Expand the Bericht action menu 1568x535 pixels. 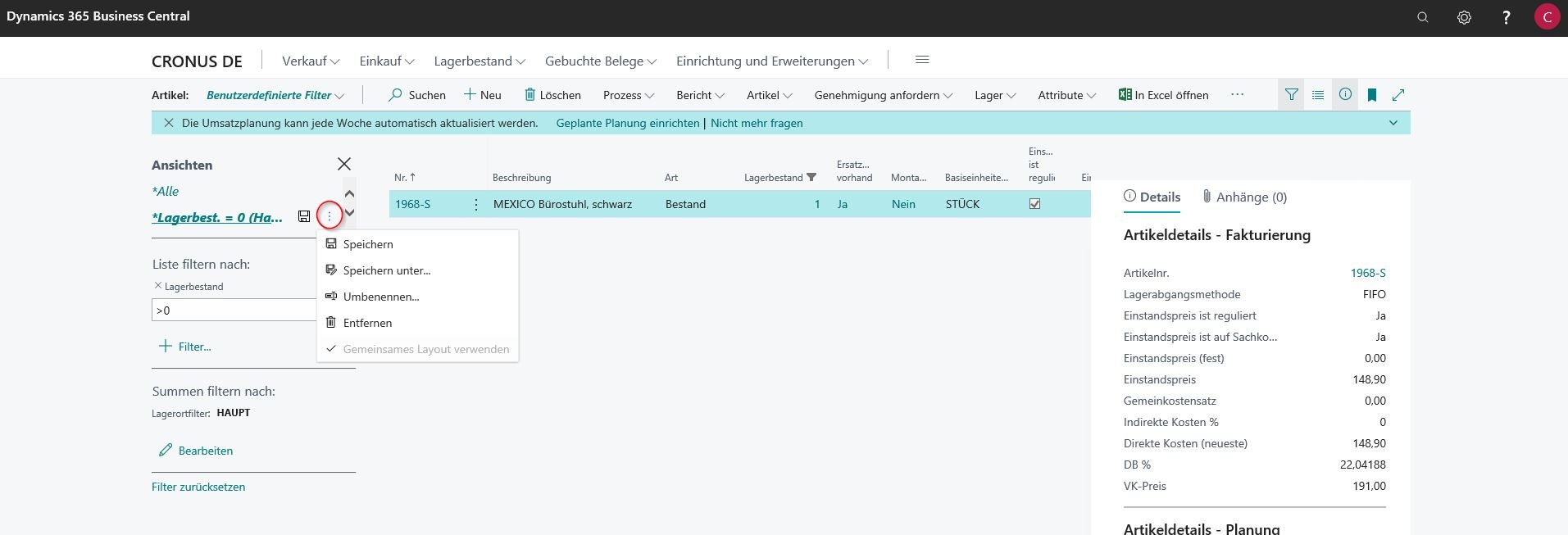click(x=701, y=95)
